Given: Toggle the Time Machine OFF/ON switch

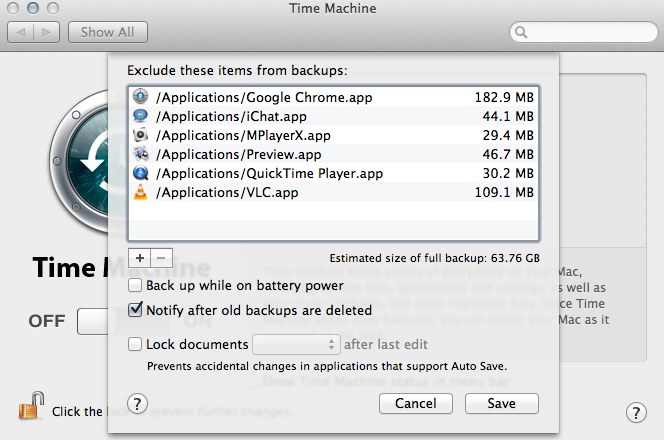Looking at the screenshot, I should pos(93,321).
